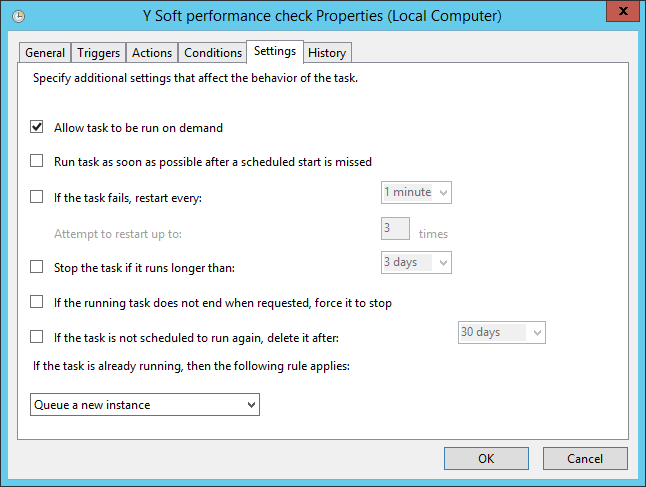Click the Cancel button
The height and width of the screenshot is (487, 646).
coord(584,458)
